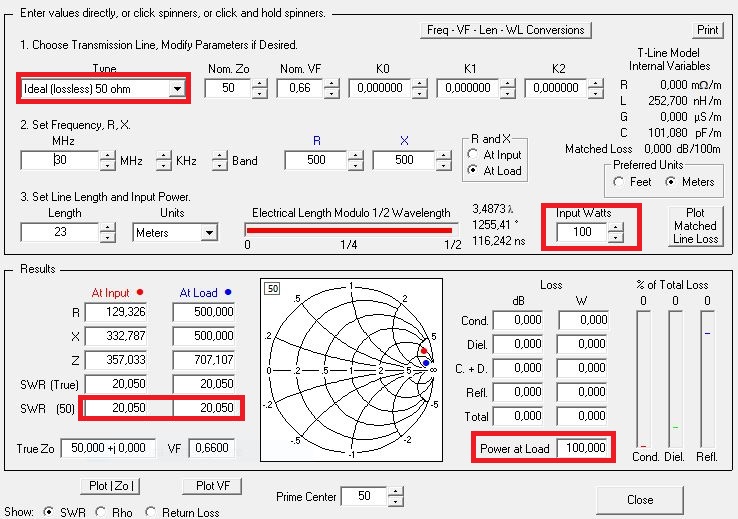Open Freq - VF - Len - WL Conversions
Screen dimensions: 738x519
coord(505,30)
